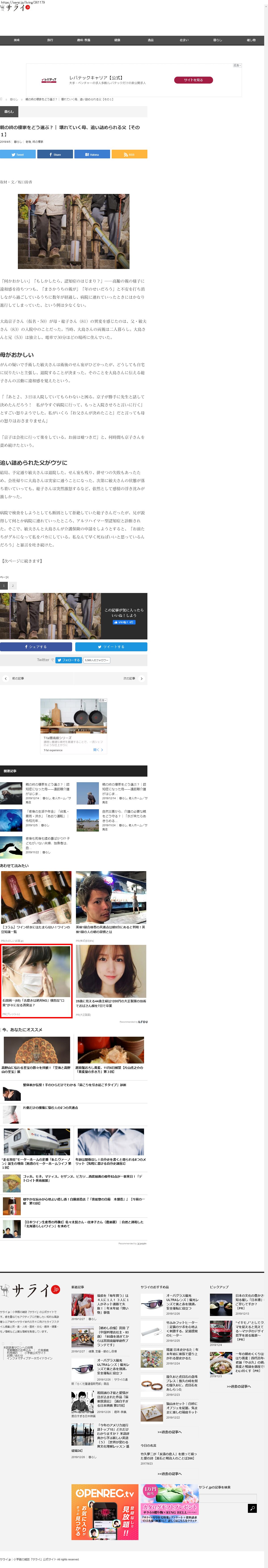Click the Facebook Share button under the title
Viewport: 268px width, 1568px height.
coord(55,155)
